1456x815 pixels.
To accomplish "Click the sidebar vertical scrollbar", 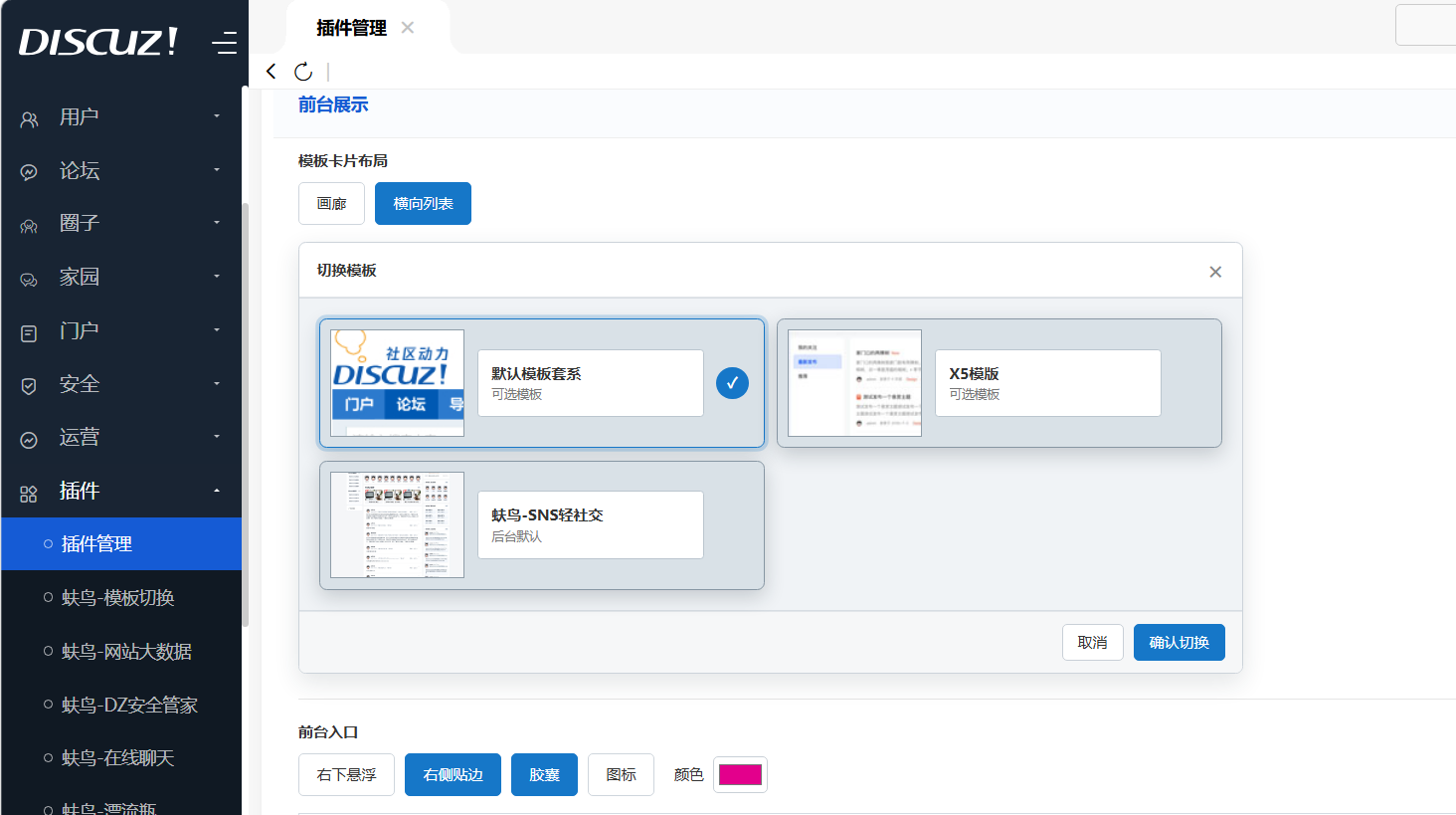I will [x=245, y=413].
